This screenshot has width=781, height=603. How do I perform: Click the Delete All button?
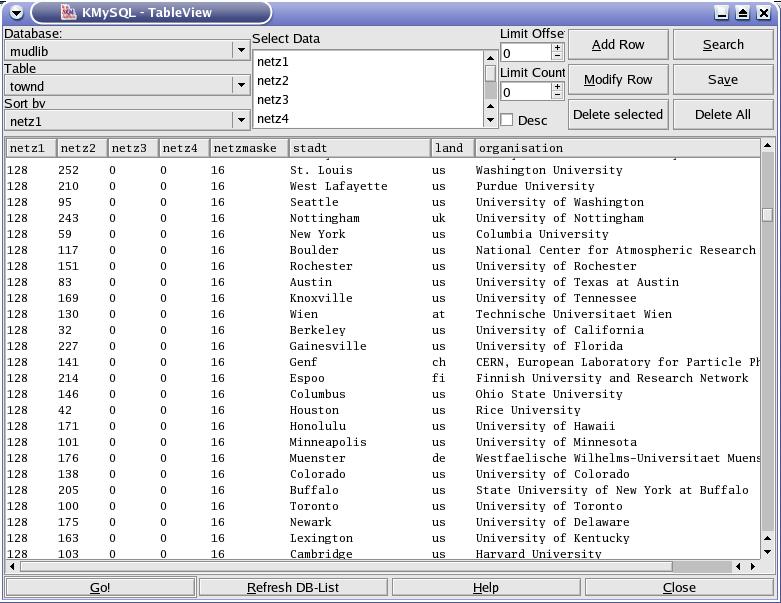tap(723, 115)
